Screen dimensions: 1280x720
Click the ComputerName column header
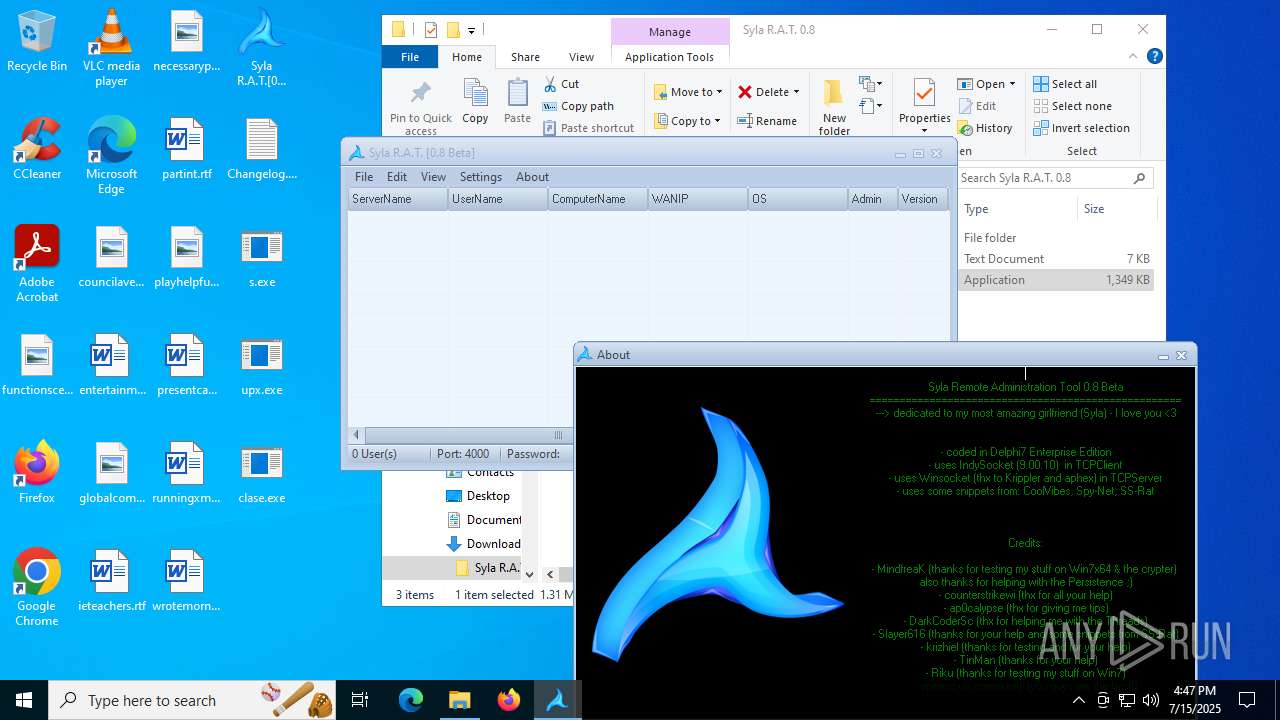point(597,199)
